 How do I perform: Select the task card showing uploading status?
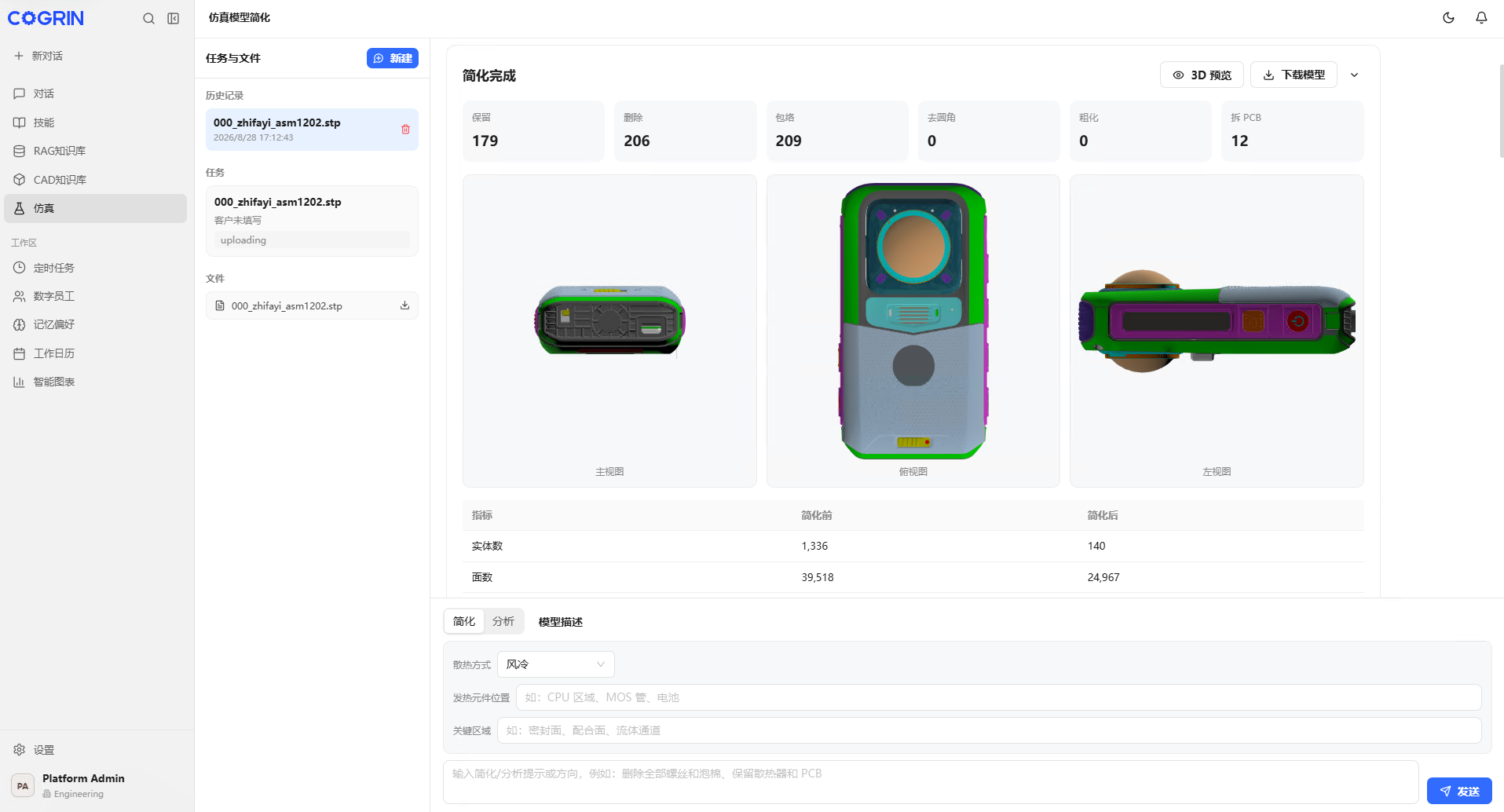tap(312, 221)
